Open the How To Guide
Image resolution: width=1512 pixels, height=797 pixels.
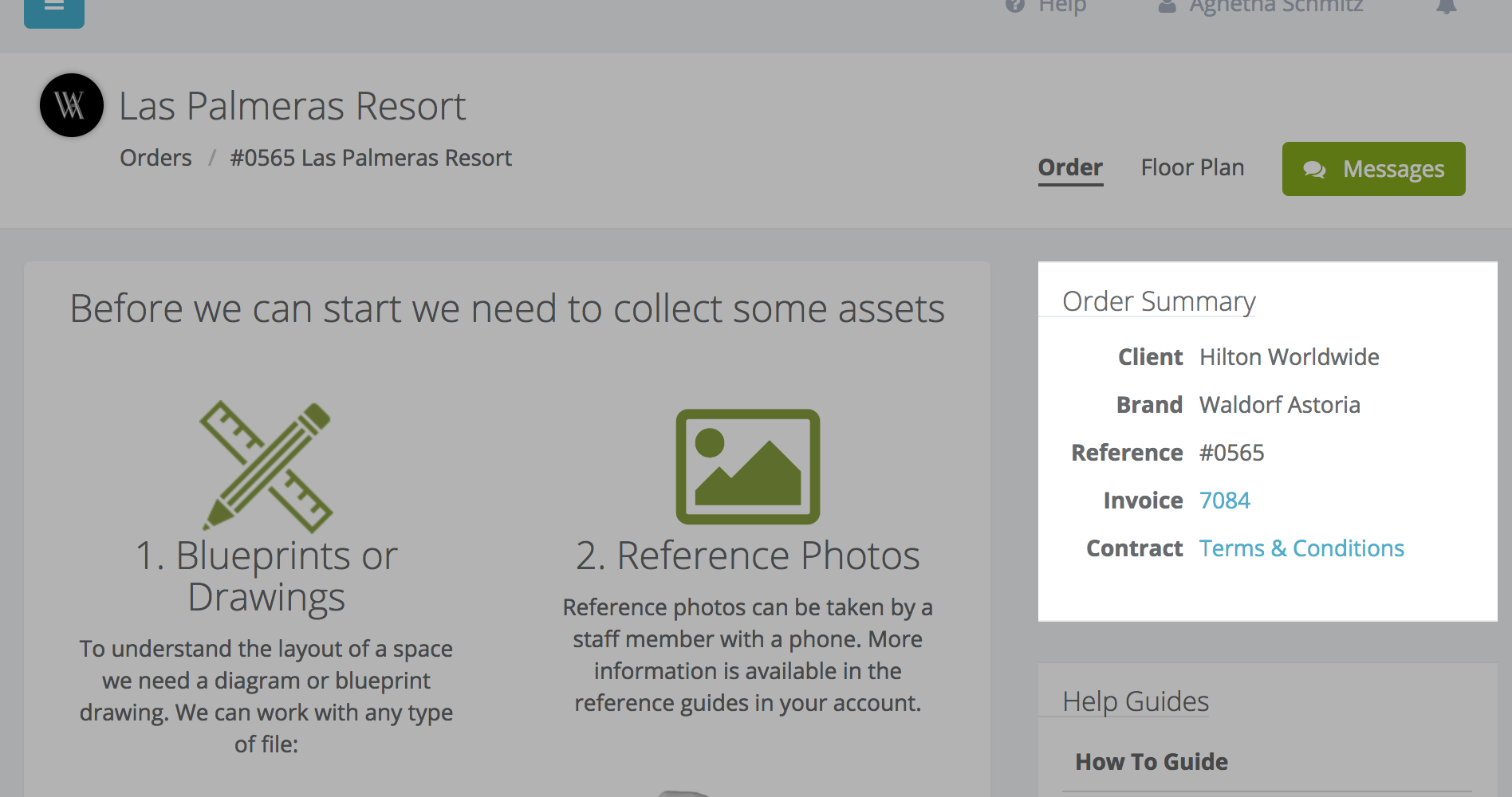tap(1152, 762)
